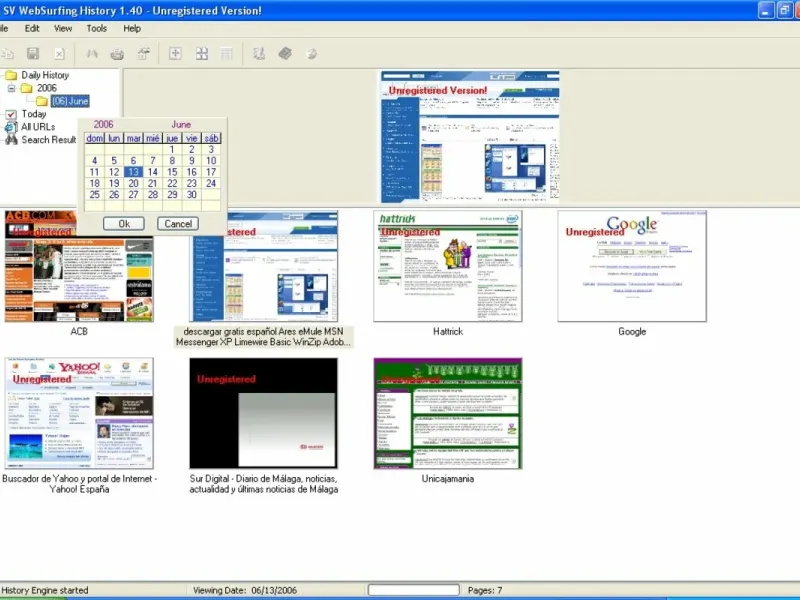Viewport: 800px width, 600px height.
Task: Pick June 28 in the calendar
Action: coord(153,194)
